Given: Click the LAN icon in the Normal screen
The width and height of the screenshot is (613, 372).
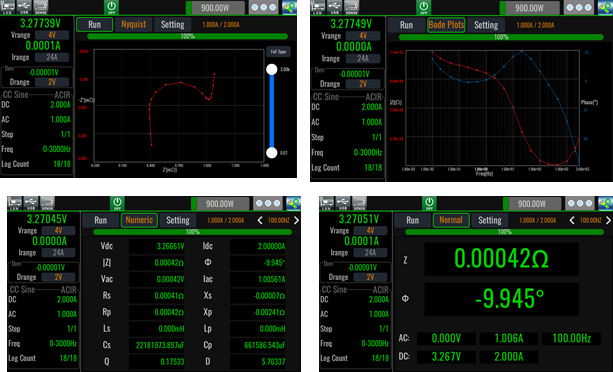Looking at the screenshot, I should (x=326, y=203).
